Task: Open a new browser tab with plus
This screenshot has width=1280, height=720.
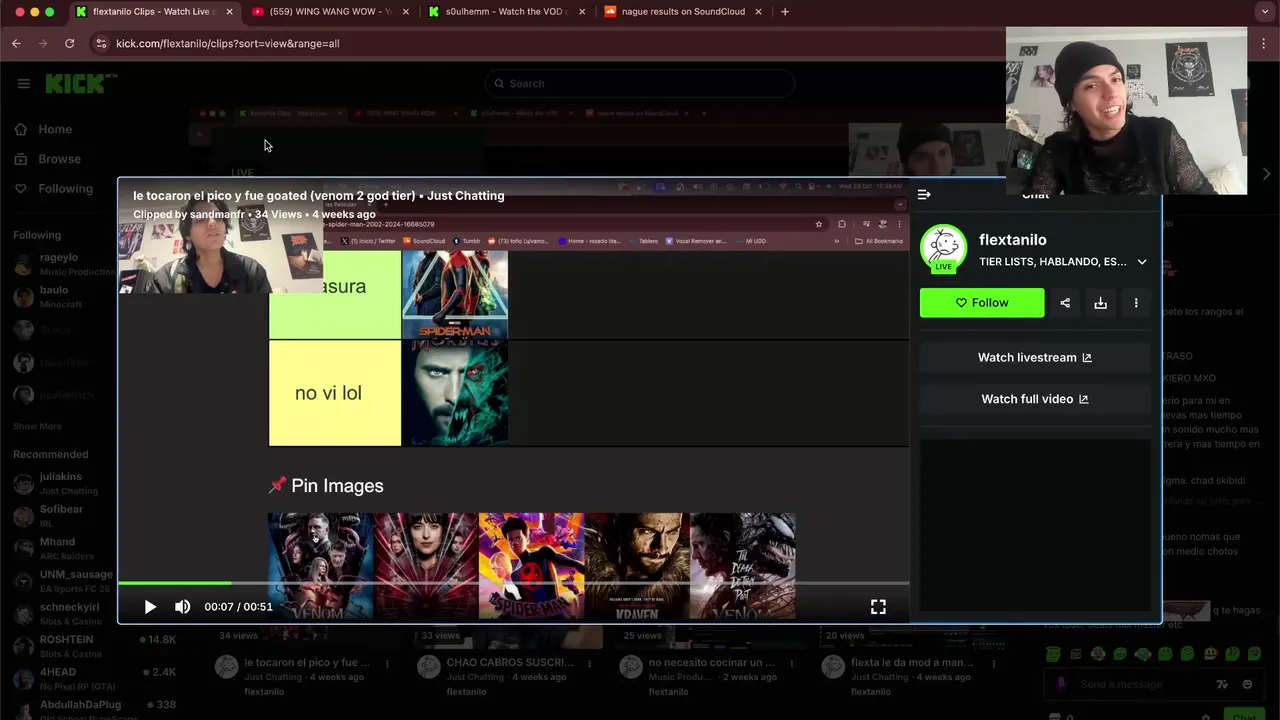Action: 785,12
